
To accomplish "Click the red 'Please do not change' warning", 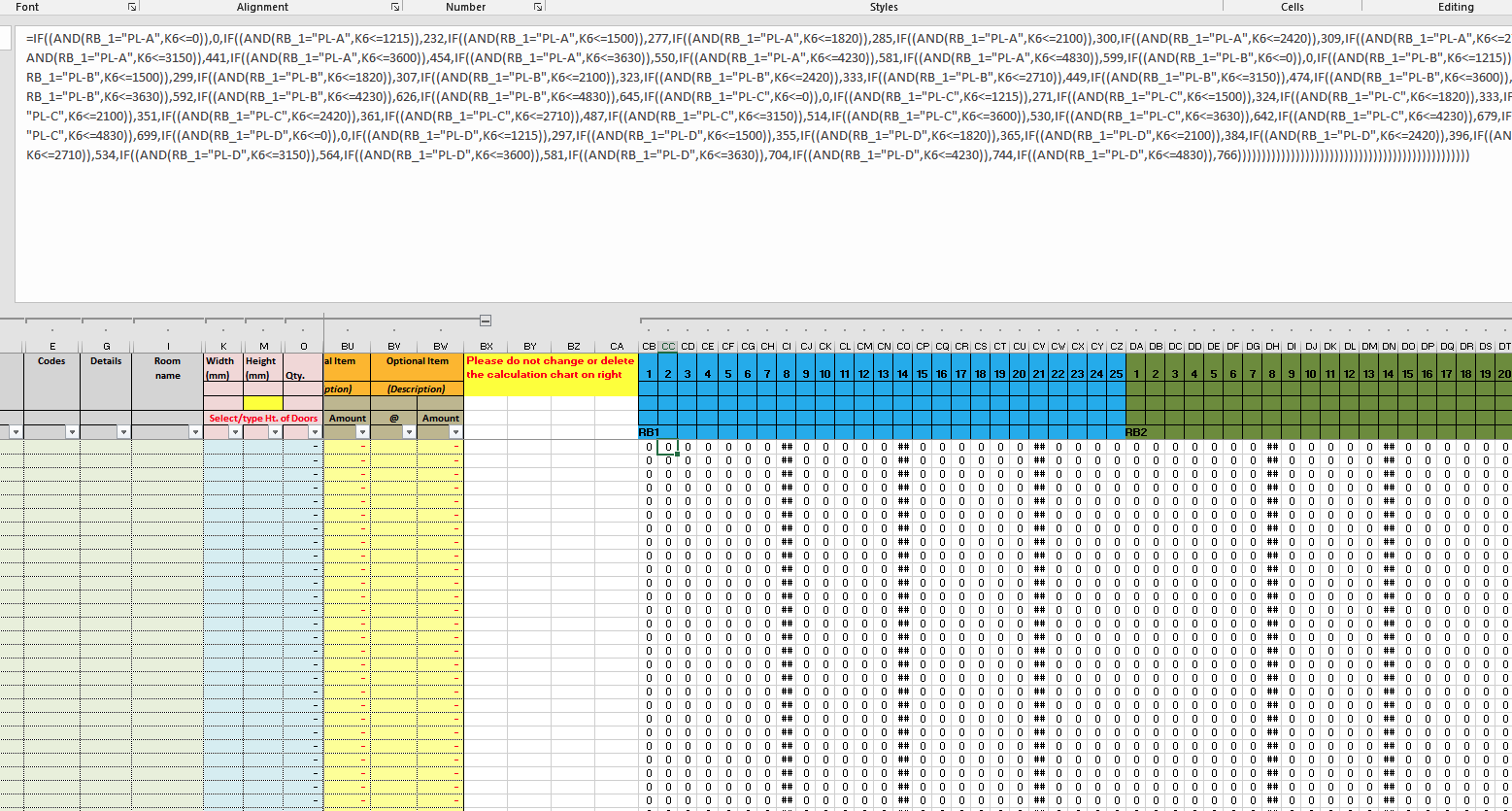I will [x=551, y=367].
